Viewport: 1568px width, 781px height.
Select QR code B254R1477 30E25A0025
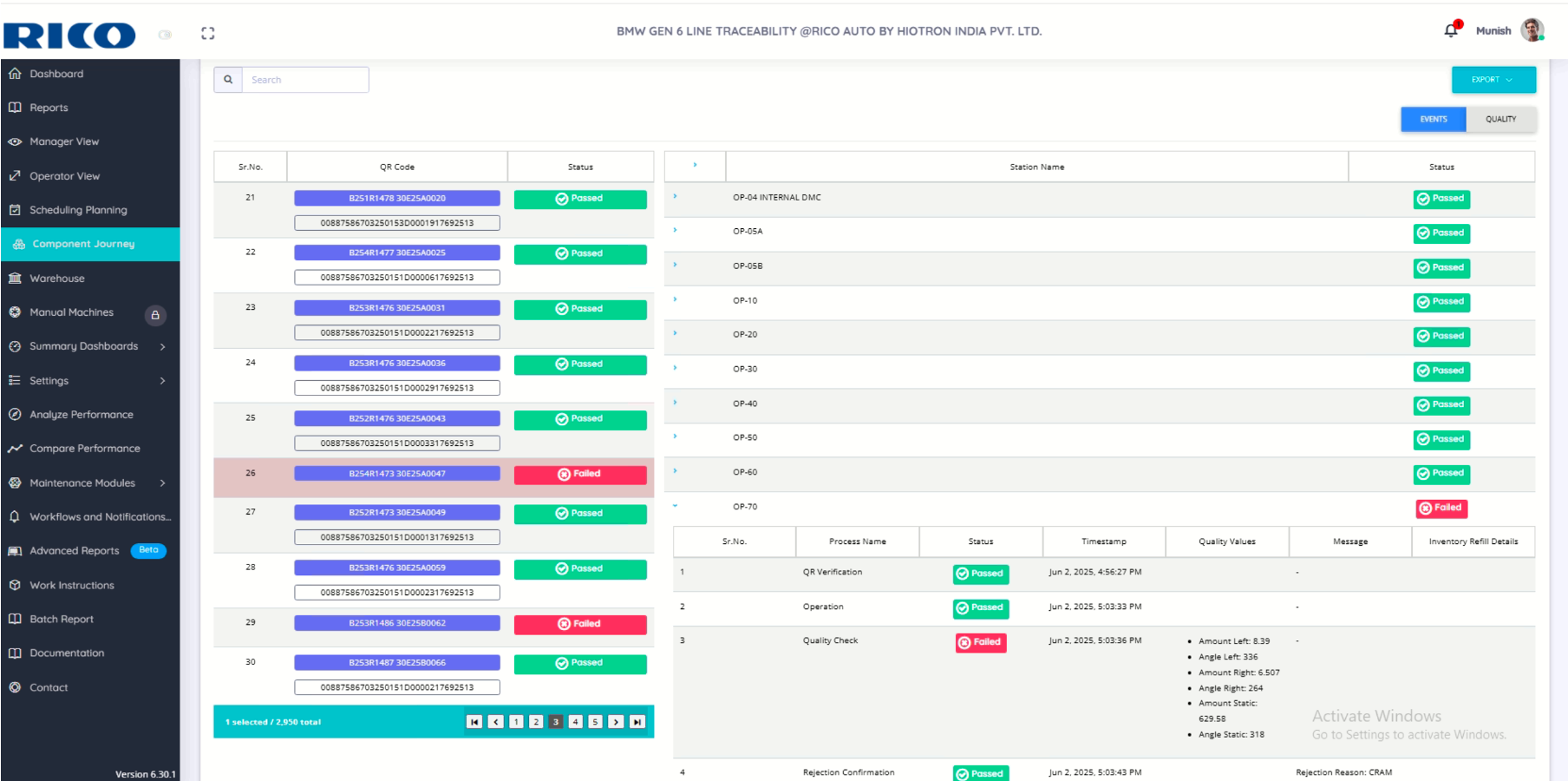click(397, 253)
